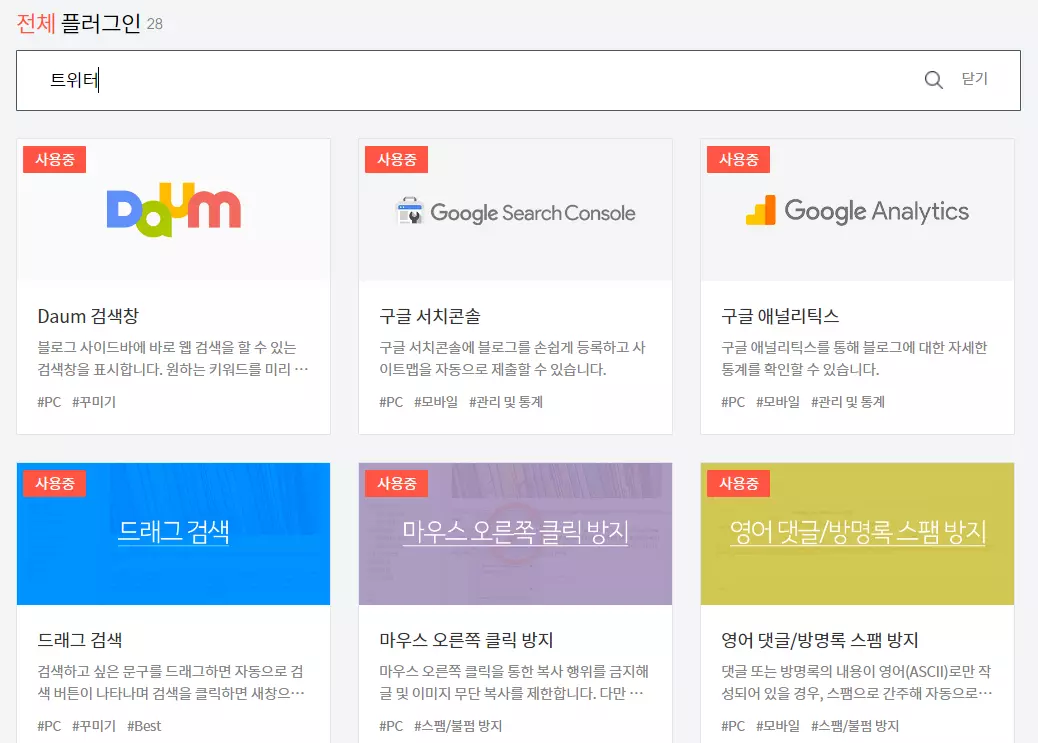Click the Daum logo thumbnail
The height and width of the screenshot is (743, 1038).
click(173, 209)
